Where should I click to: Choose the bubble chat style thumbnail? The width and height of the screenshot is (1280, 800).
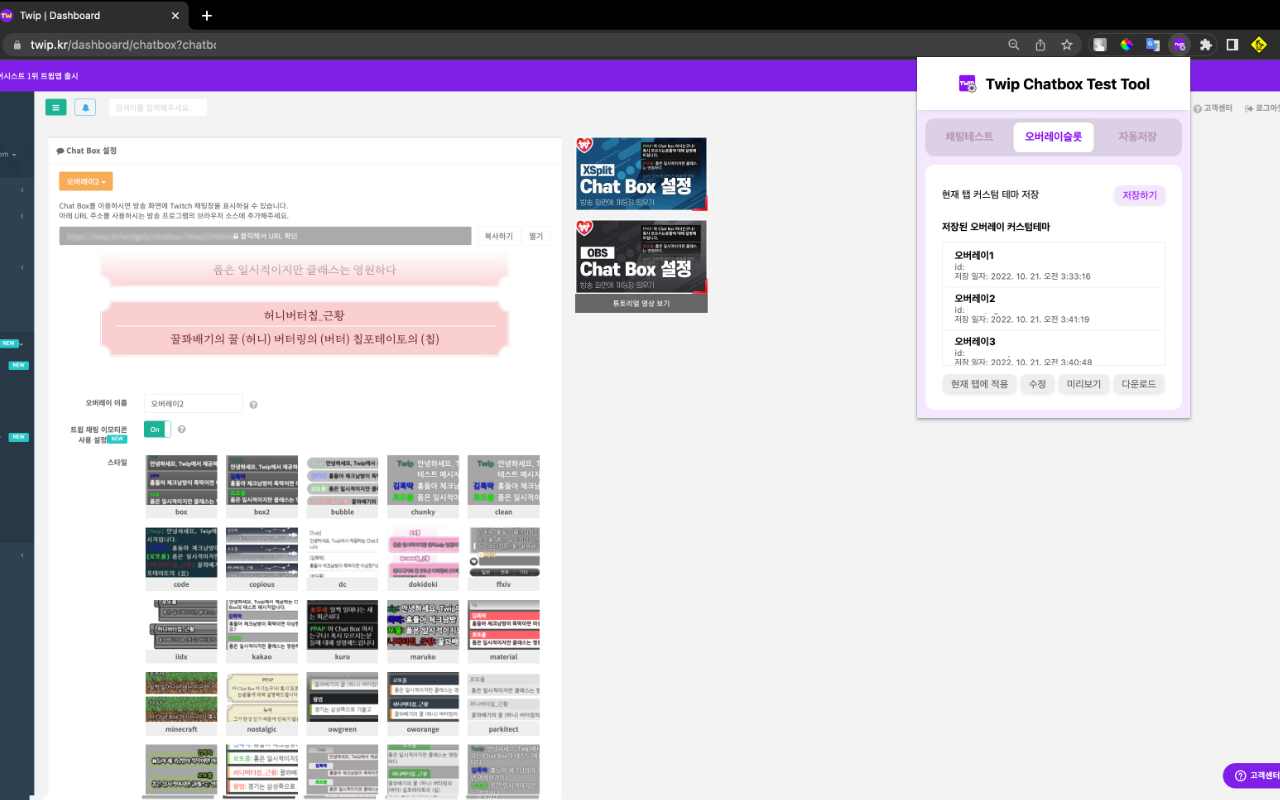(342, 486)
